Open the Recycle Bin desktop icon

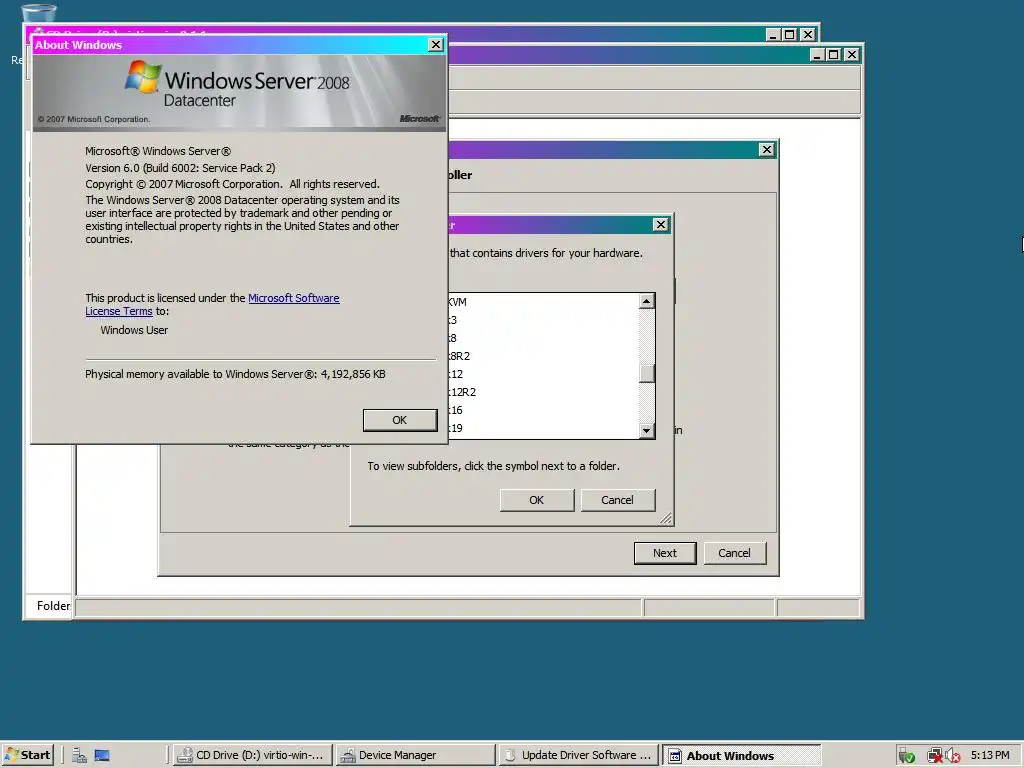point(38,13)
